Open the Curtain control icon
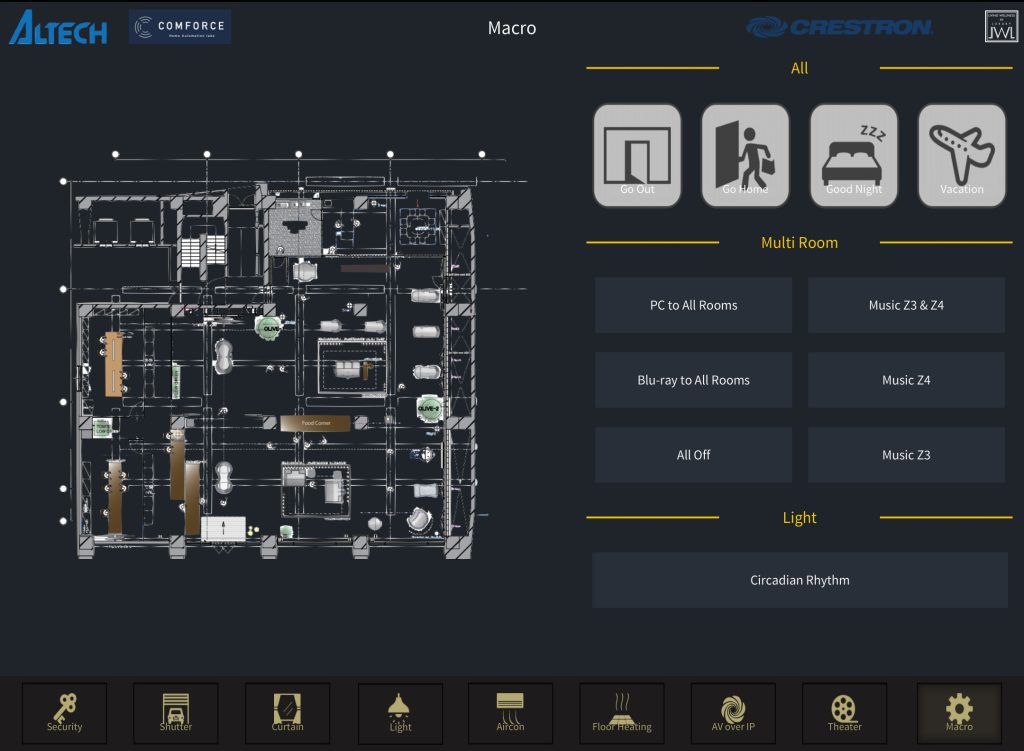The width and height of the screenshot is (1024, 751). [x=288, y=712]
